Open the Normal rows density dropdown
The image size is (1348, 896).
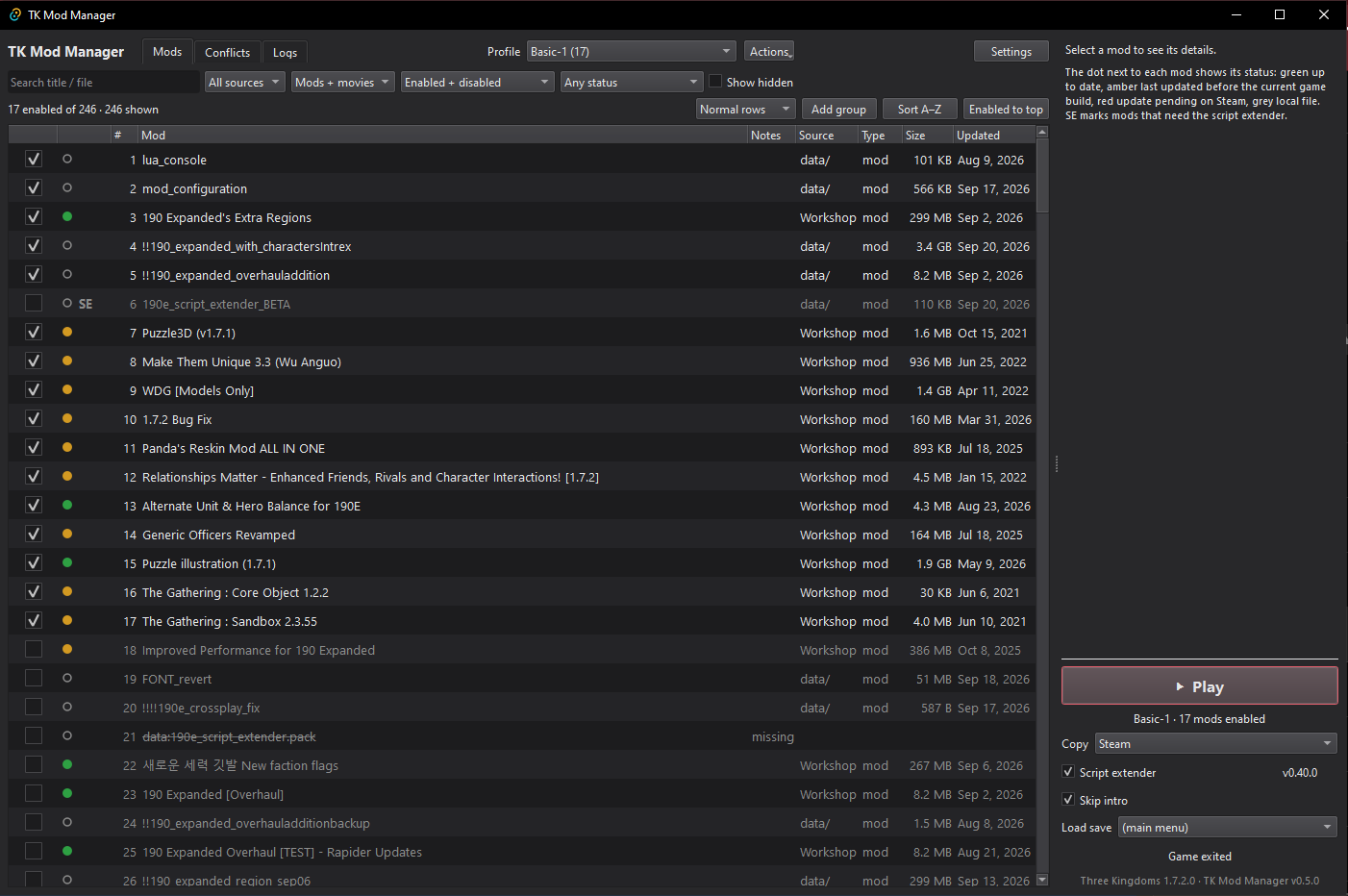746,109
